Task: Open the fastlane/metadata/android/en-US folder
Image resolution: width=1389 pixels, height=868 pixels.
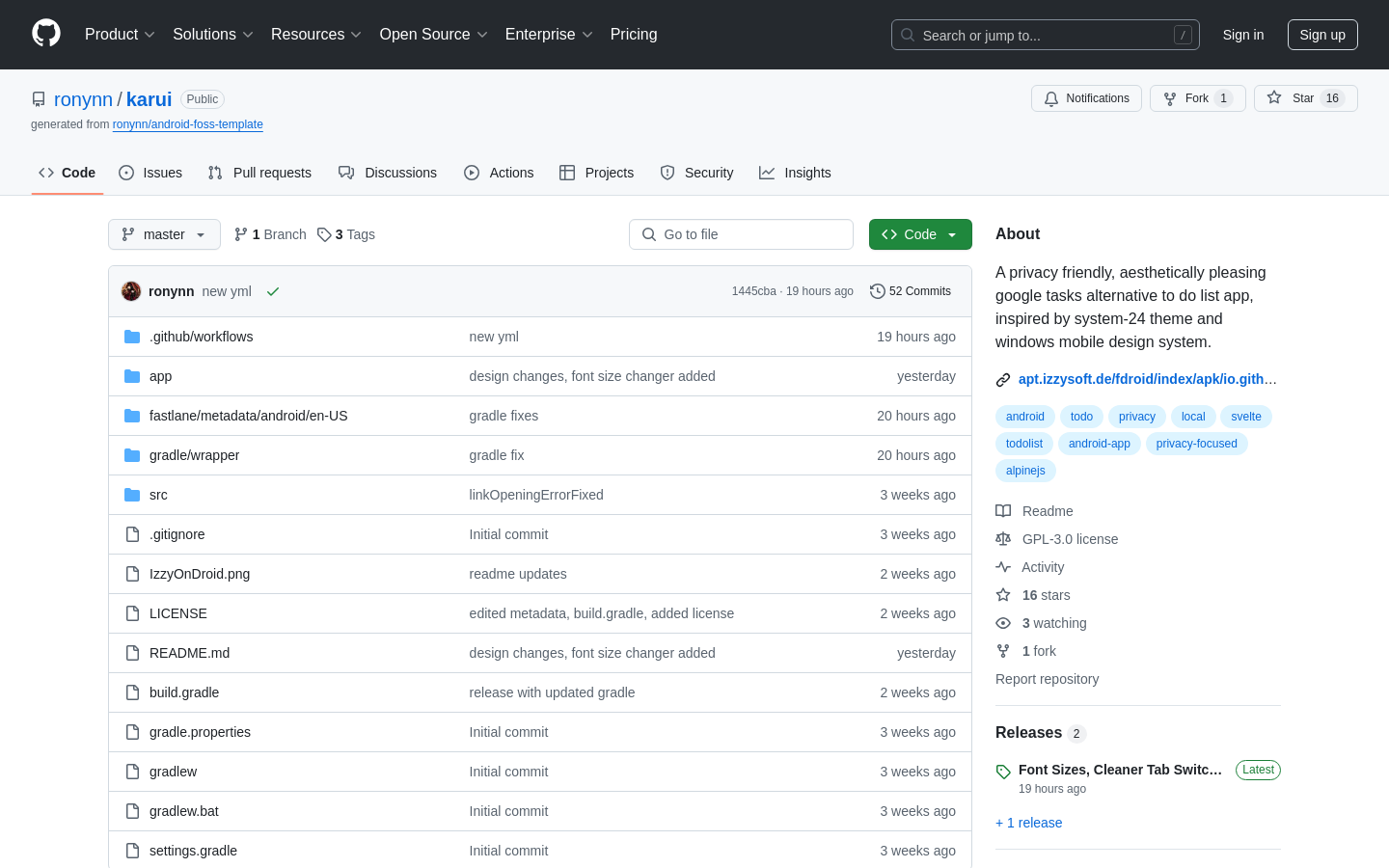Action: (x=249, y=416)
